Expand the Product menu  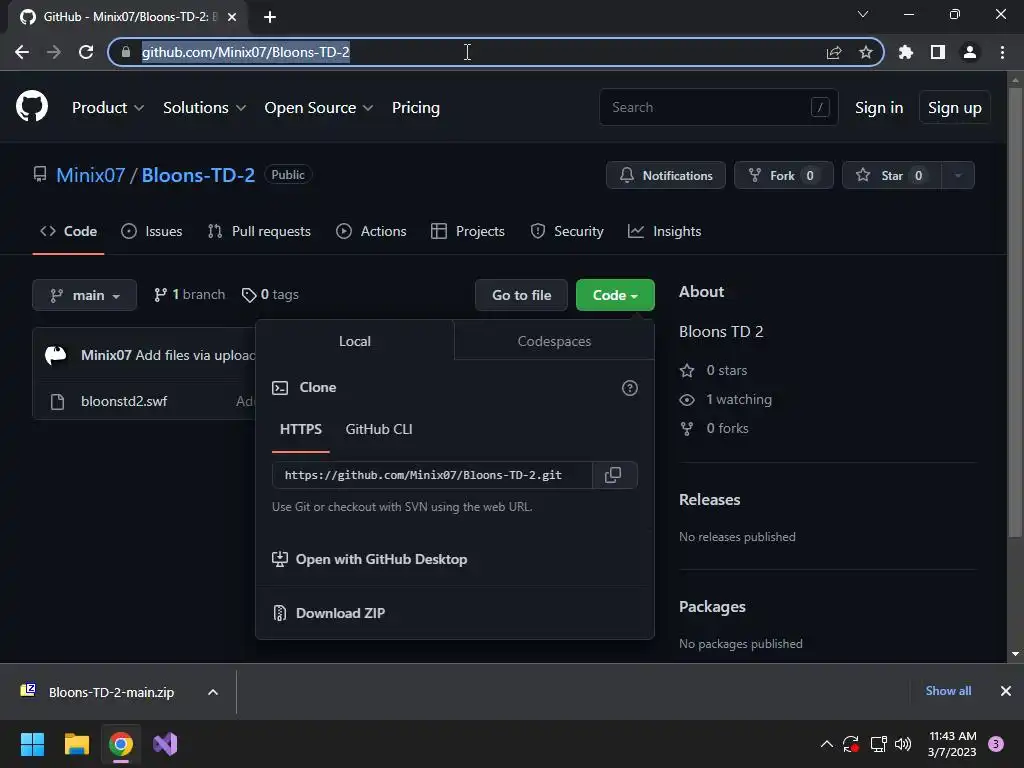tap(108, 108)
